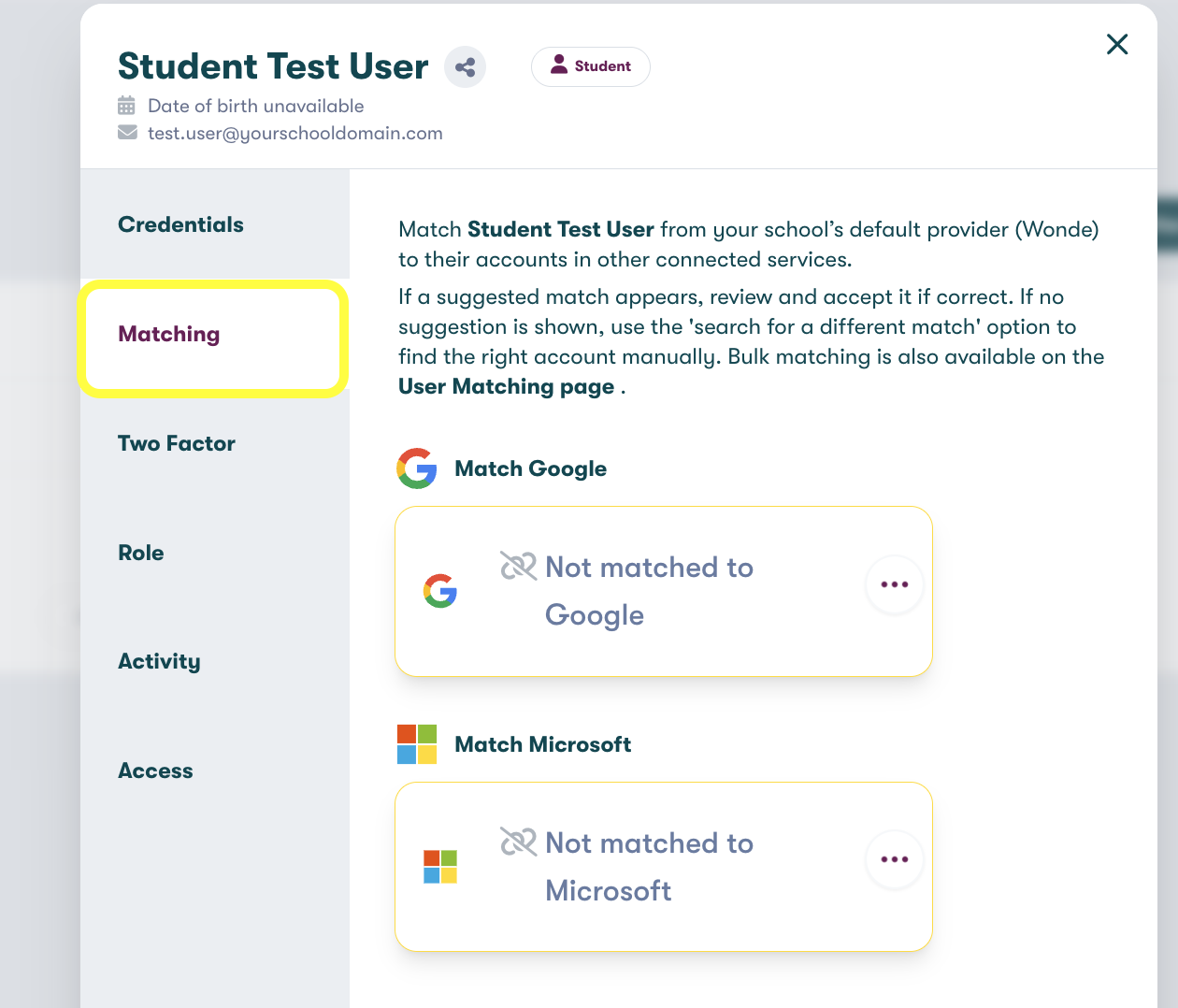Click the calendar icon by date of birth
The width and height of the screenshot is (1178, 1008).
pyautogui.click(x=127, y=106)
